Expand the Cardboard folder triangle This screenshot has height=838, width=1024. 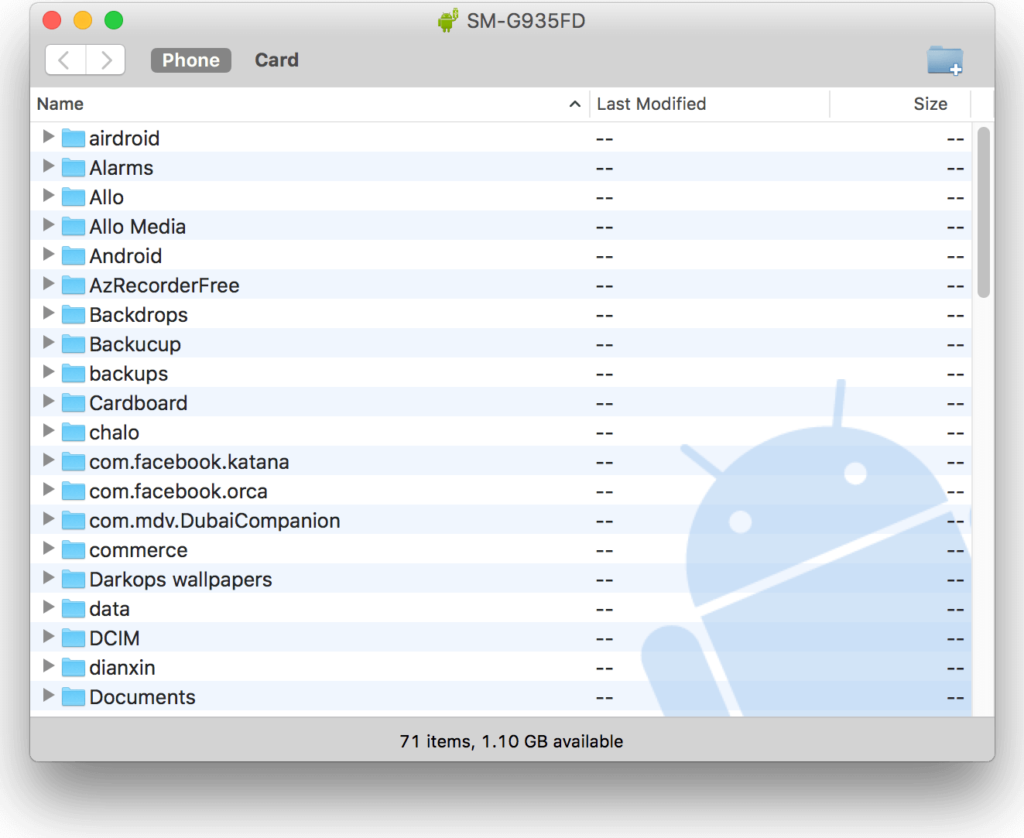48,401
